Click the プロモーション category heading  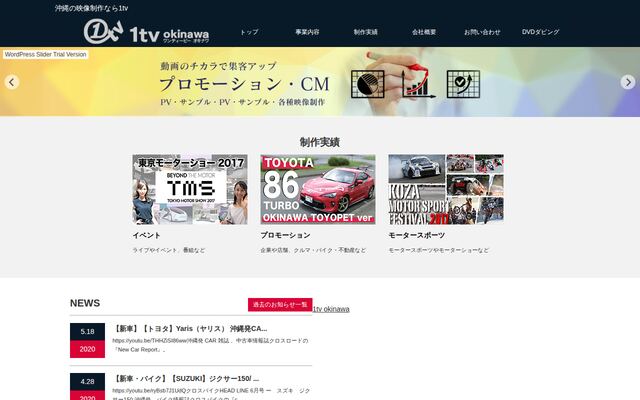tap(285, 236)
